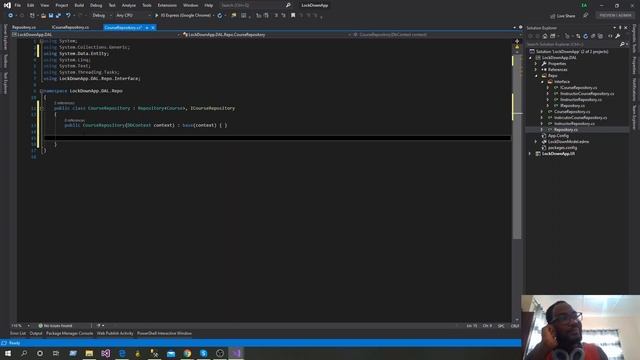Close the Solution Explorer panel
This screenshot has width=640, height=360.
pos(626,28)
